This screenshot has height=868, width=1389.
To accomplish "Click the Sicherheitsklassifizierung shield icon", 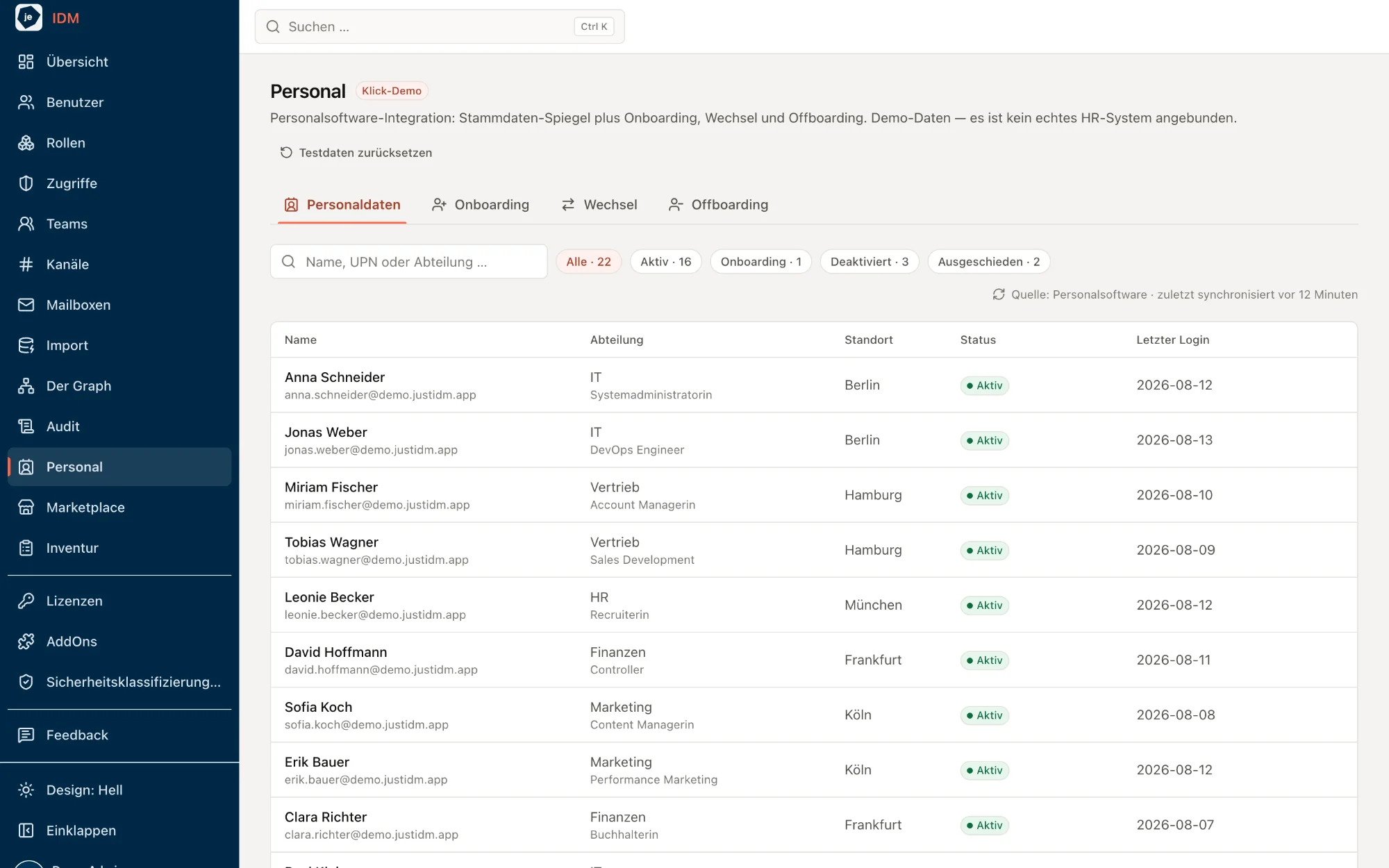I will click(x=26, y=682).
